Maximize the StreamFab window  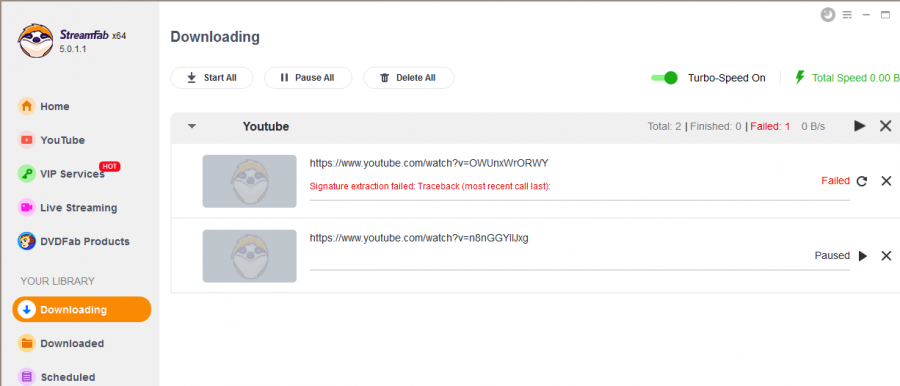885,15
